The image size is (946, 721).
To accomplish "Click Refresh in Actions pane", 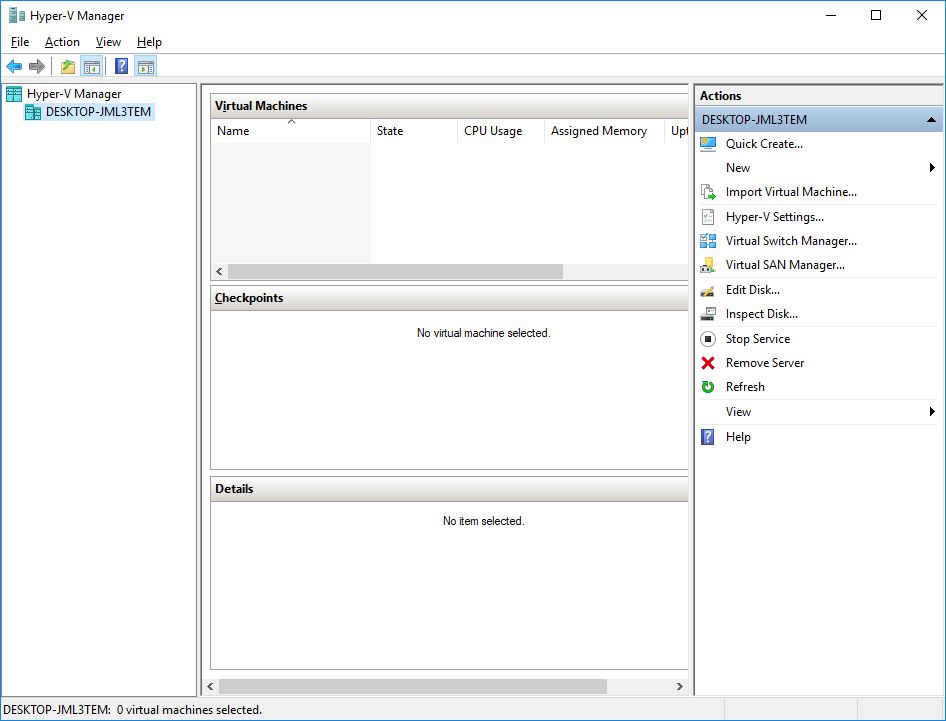I will (x=745, y=387).
